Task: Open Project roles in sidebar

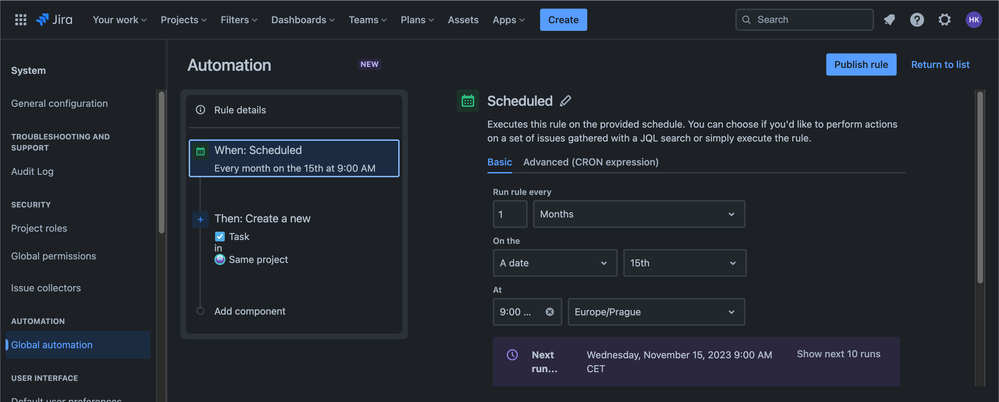Action: (x=39, y=228)
